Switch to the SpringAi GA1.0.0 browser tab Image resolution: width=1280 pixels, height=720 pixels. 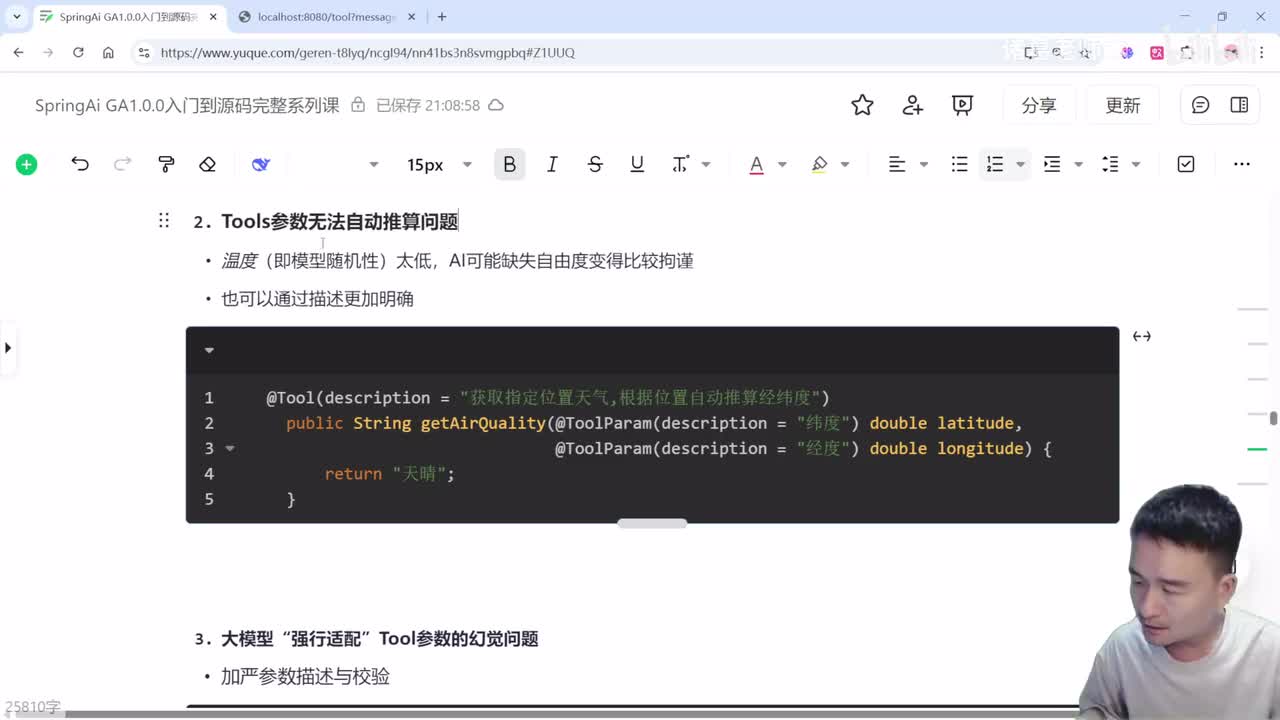(128, 17)
